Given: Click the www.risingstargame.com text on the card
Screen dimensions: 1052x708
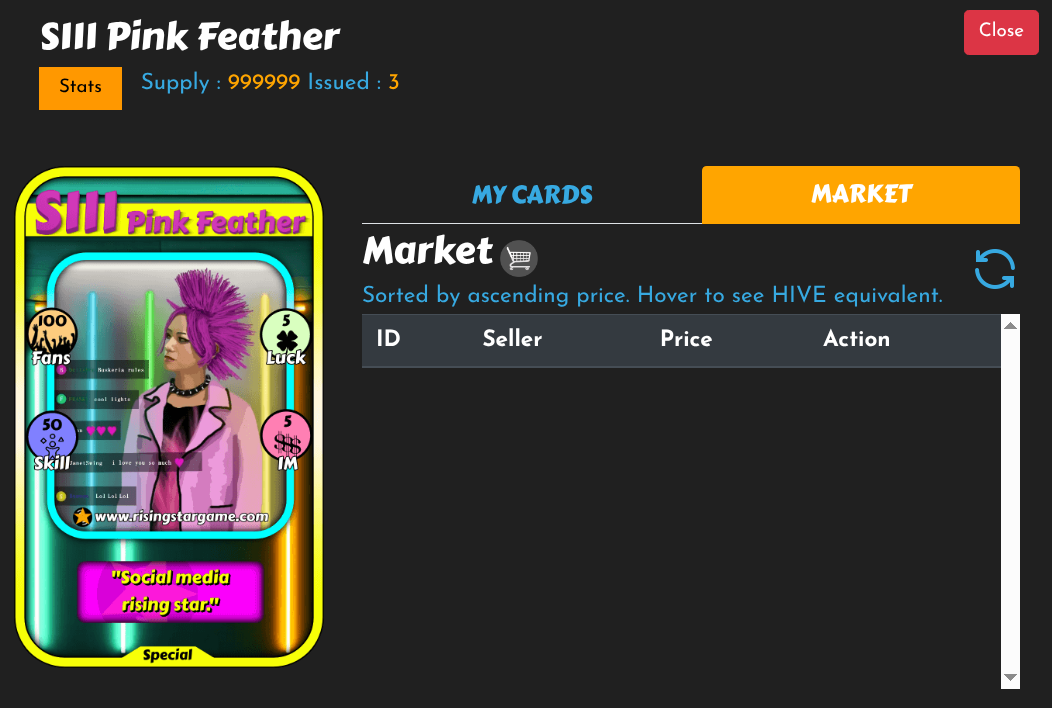Looking at the screenshot, I should click(x=182, y=517).
